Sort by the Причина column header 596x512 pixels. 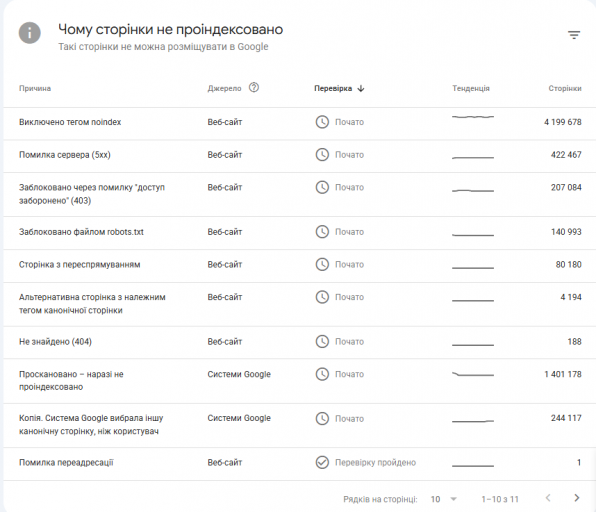pos(35,89)
